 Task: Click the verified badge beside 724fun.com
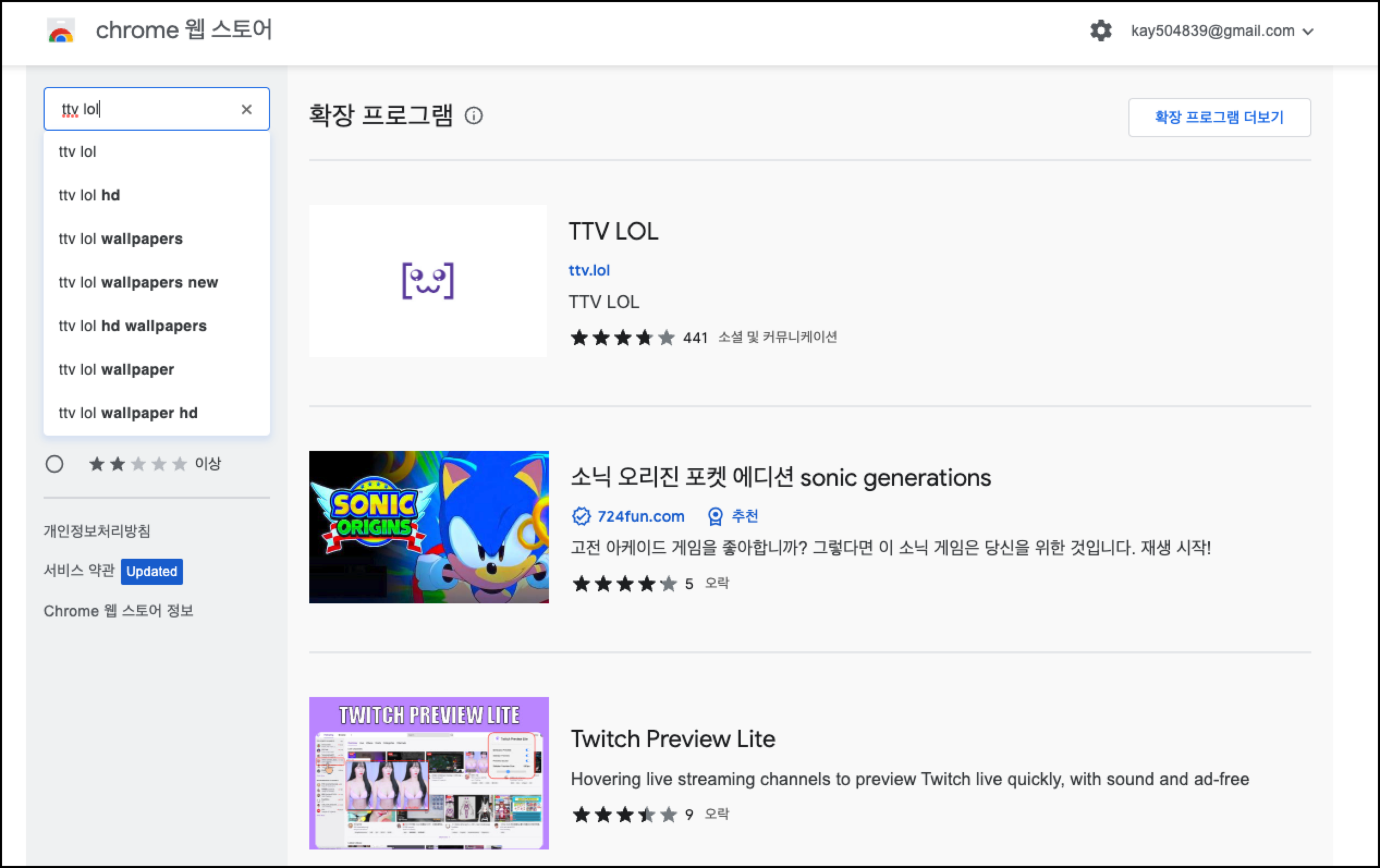point(581,516)
